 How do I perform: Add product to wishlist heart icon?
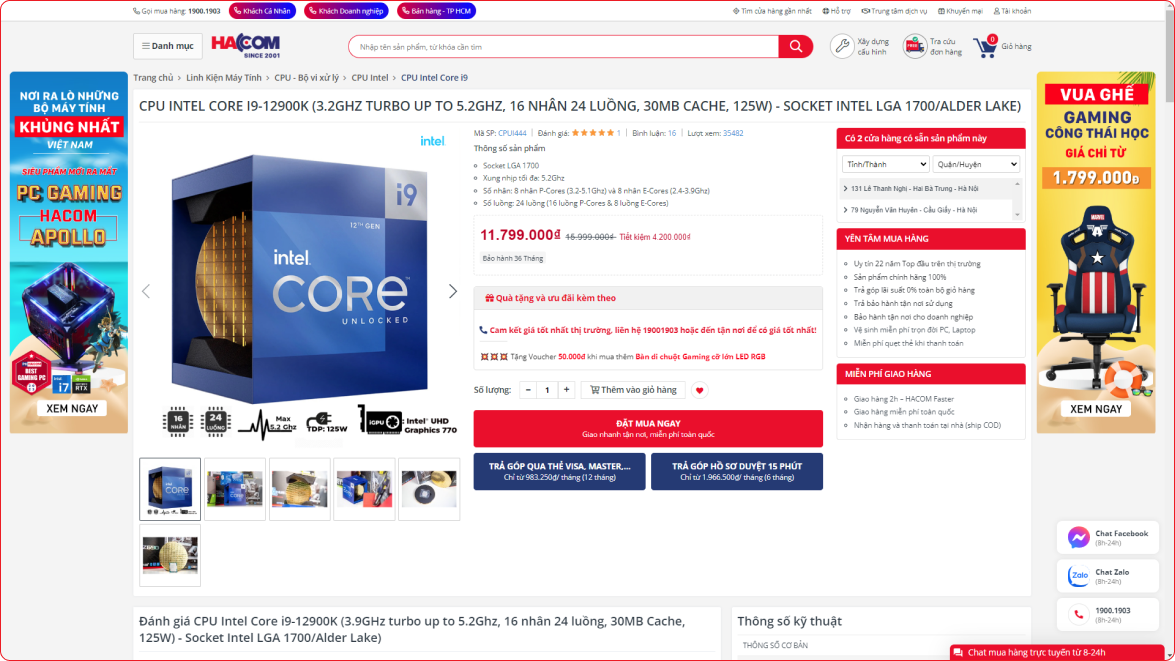[700, 390]
